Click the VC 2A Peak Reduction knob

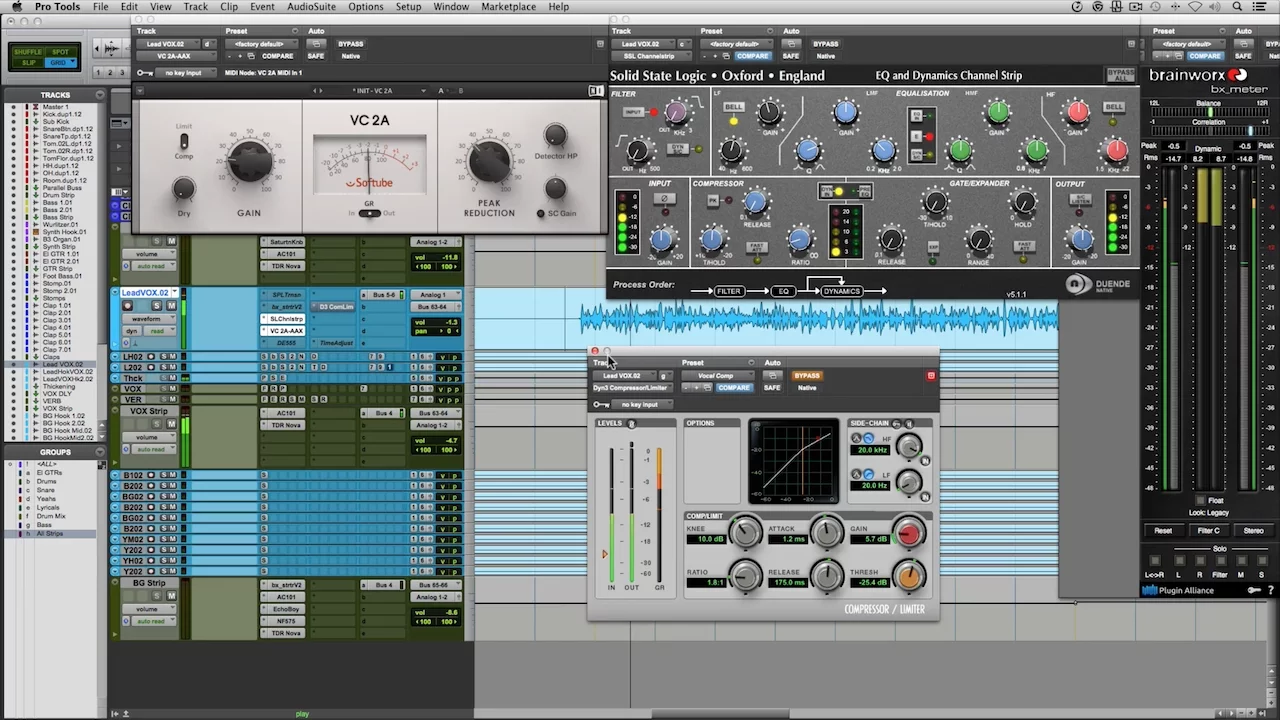(489, 160)
